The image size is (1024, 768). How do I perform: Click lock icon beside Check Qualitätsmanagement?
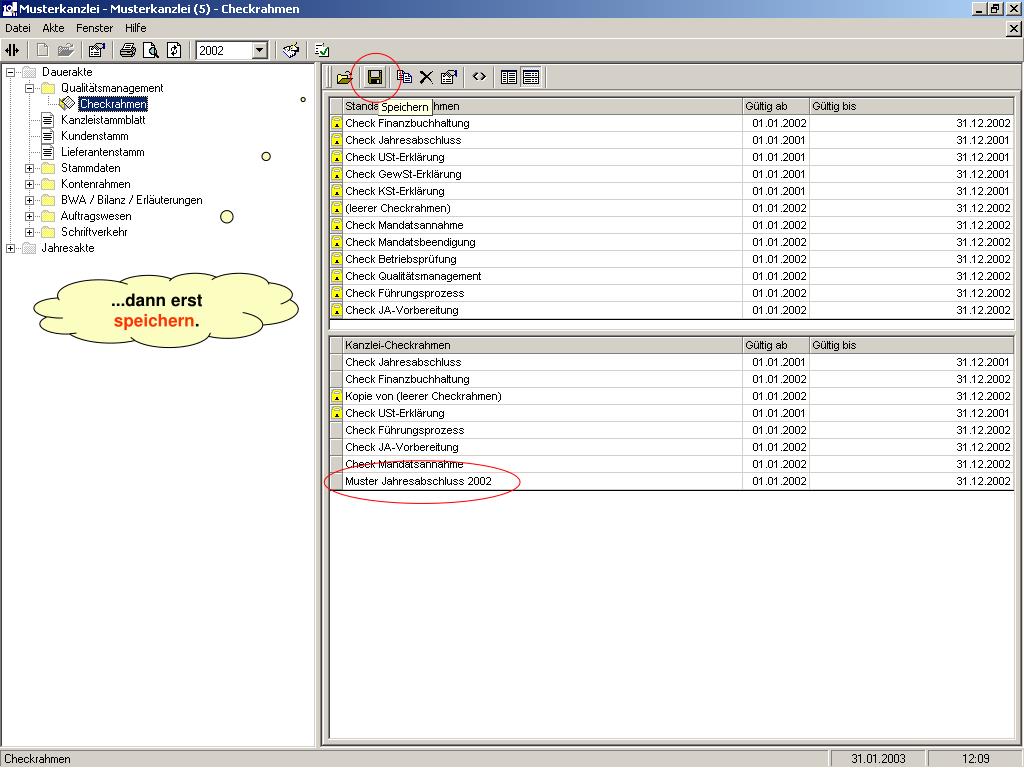pos(336,276)
